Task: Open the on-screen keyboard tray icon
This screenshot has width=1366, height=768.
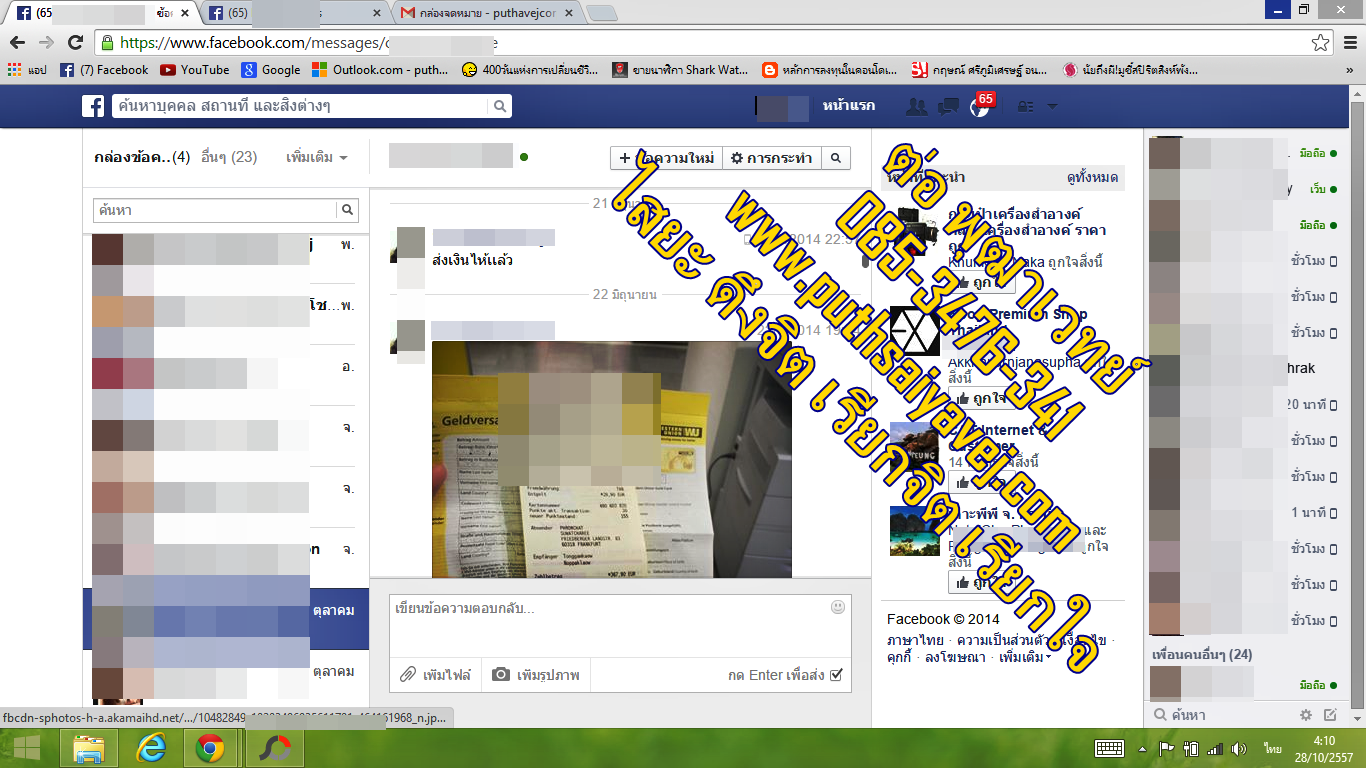Action: pyautogui.click(x=1109, y=748)
